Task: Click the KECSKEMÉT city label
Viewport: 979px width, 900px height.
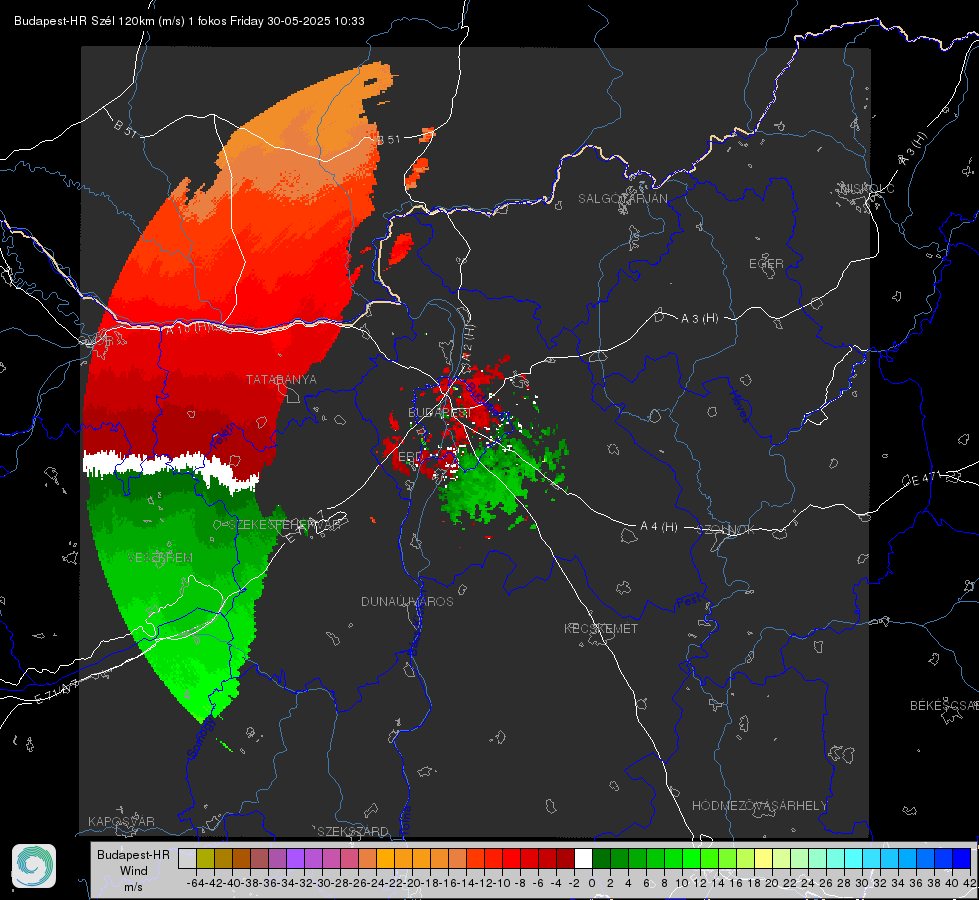Action: pos(601,628)
